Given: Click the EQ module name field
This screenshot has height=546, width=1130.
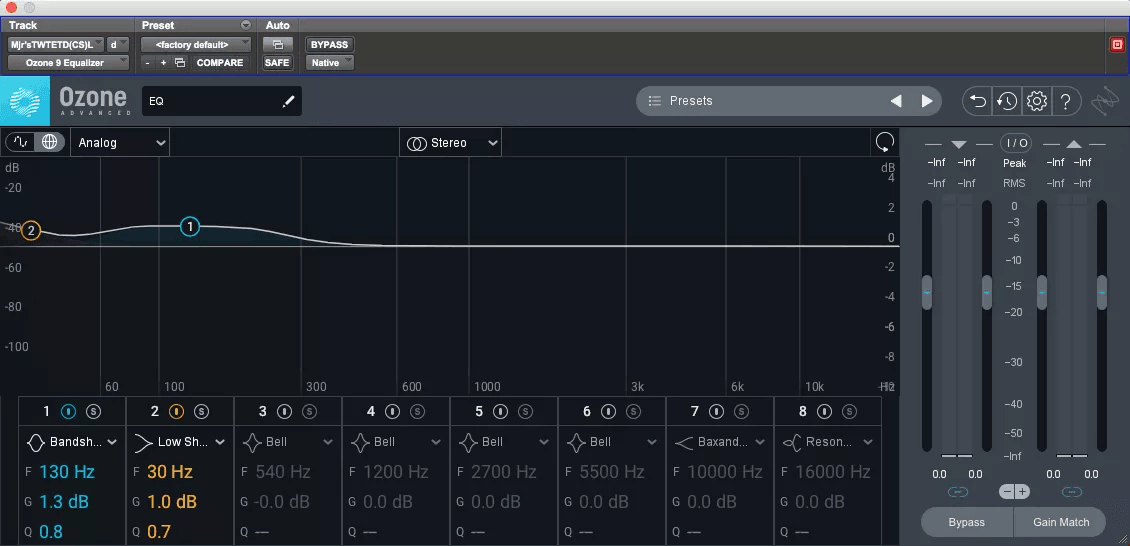Looking at the screenshot, I should point(222,102).
